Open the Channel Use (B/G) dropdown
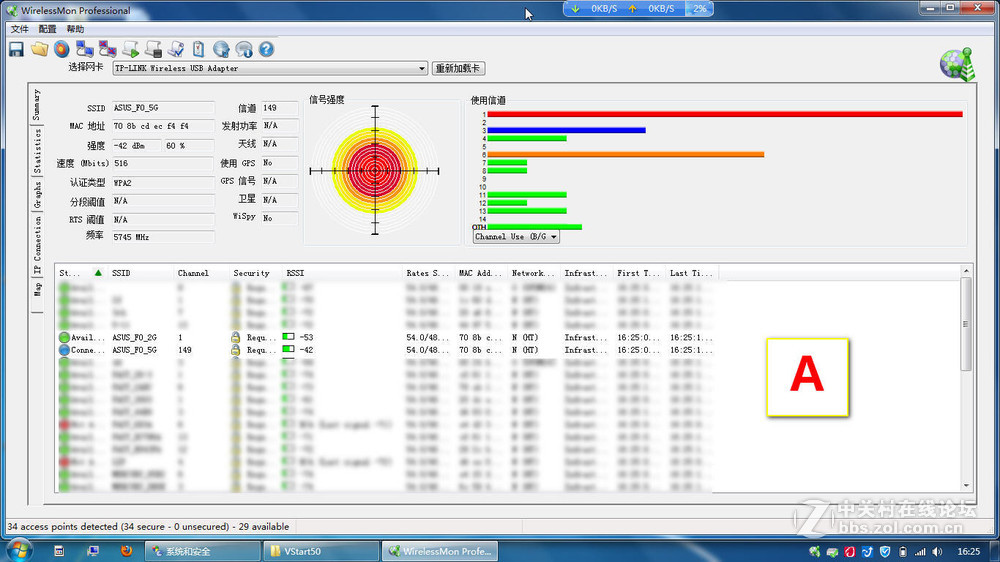Viewport: 1000px width, 562px height. (516, 237)
